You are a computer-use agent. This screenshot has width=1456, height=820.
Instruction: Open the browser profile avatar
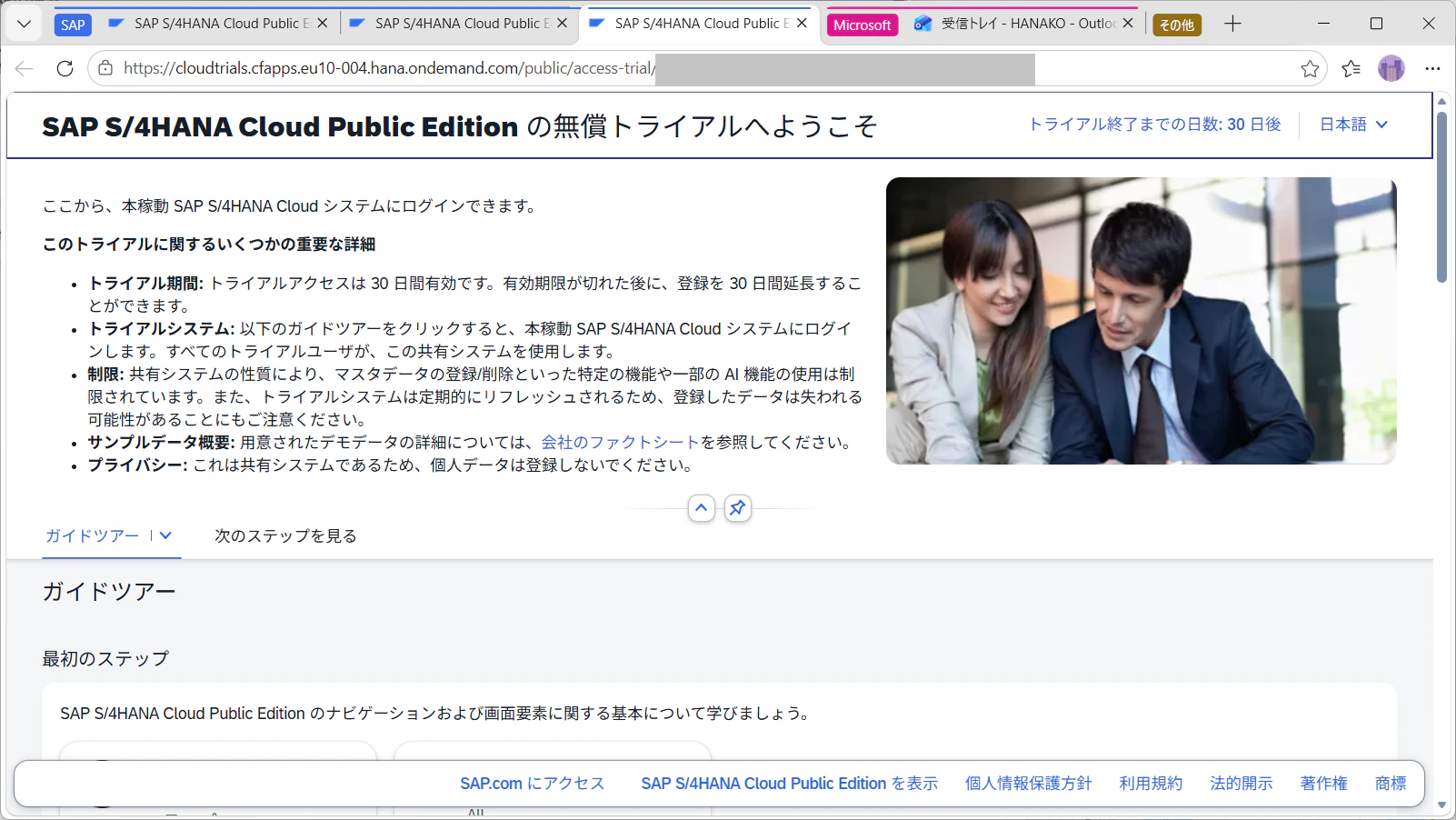[1391, 68]
